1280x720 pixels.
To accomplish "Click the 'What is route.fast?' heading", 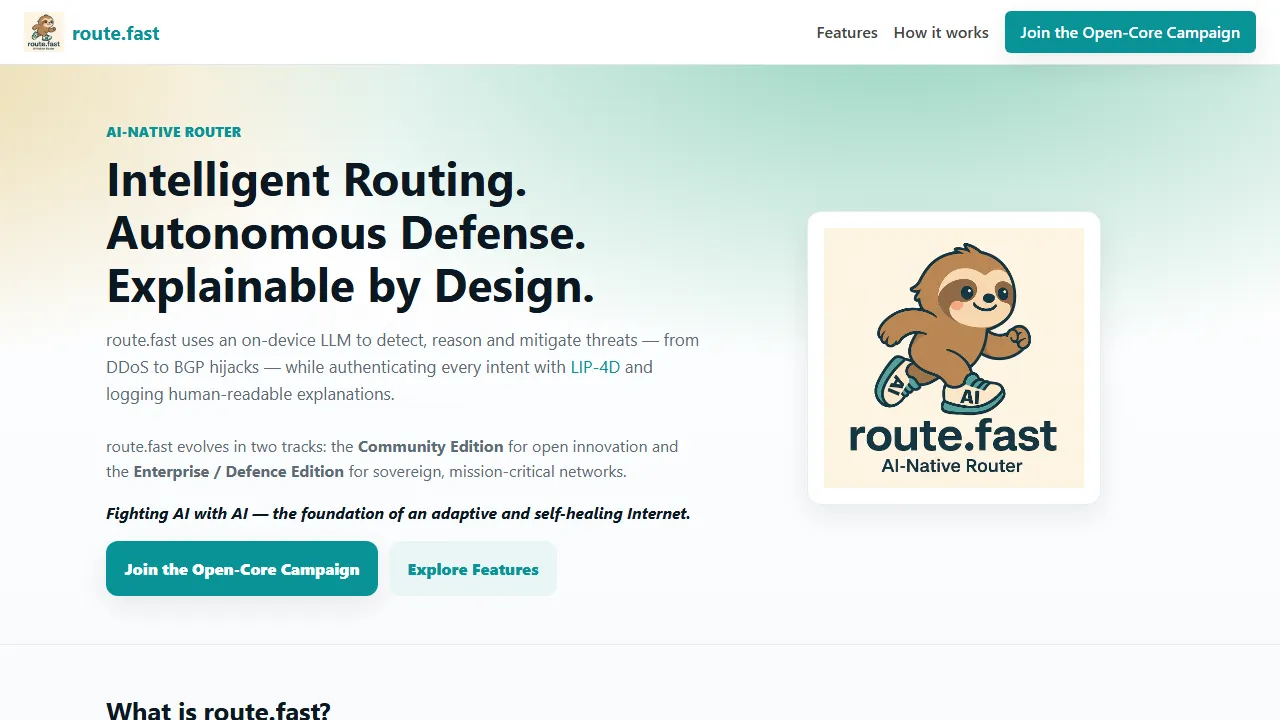I will pyautogui.click(x=218, y=709).
